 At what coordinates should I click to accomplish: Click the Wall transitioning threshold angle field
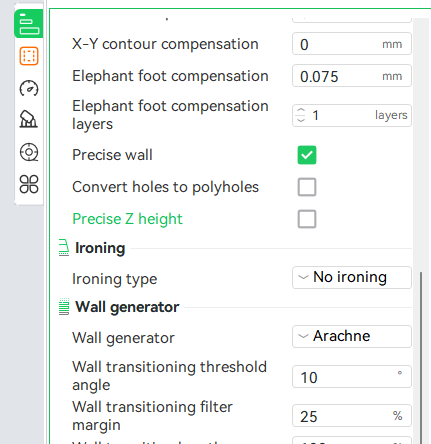352,377
